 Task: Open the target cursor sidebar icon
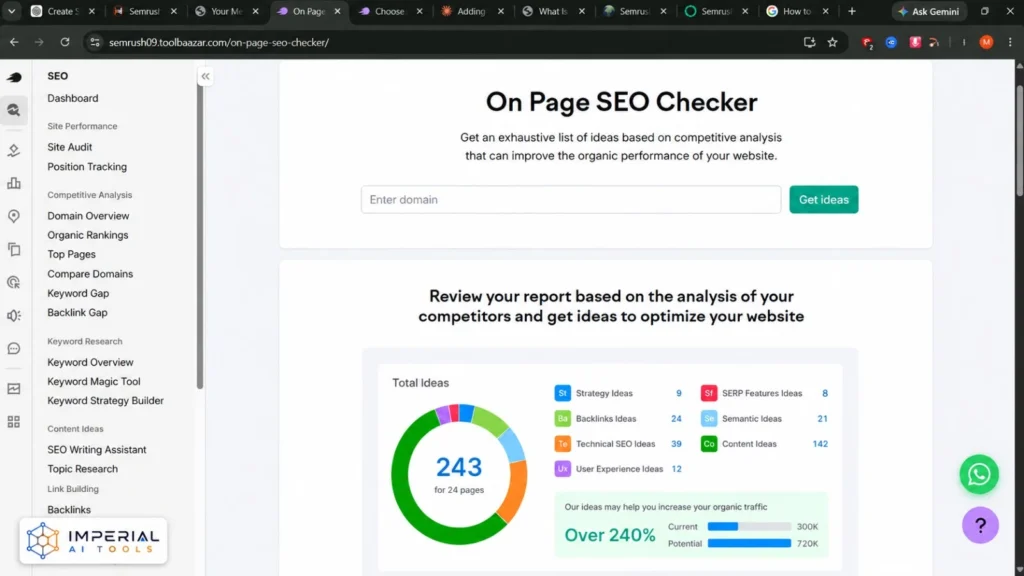[14, 283]
